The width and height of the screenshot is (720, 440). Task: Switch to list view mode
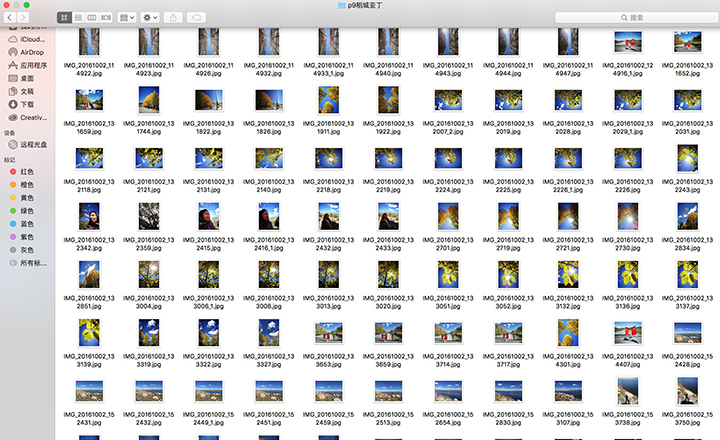[78, 17]
